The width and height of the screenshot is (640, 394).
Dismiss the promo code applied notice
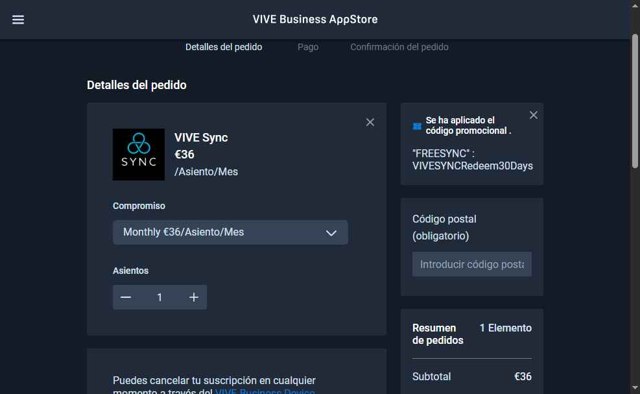coord(533,115)
